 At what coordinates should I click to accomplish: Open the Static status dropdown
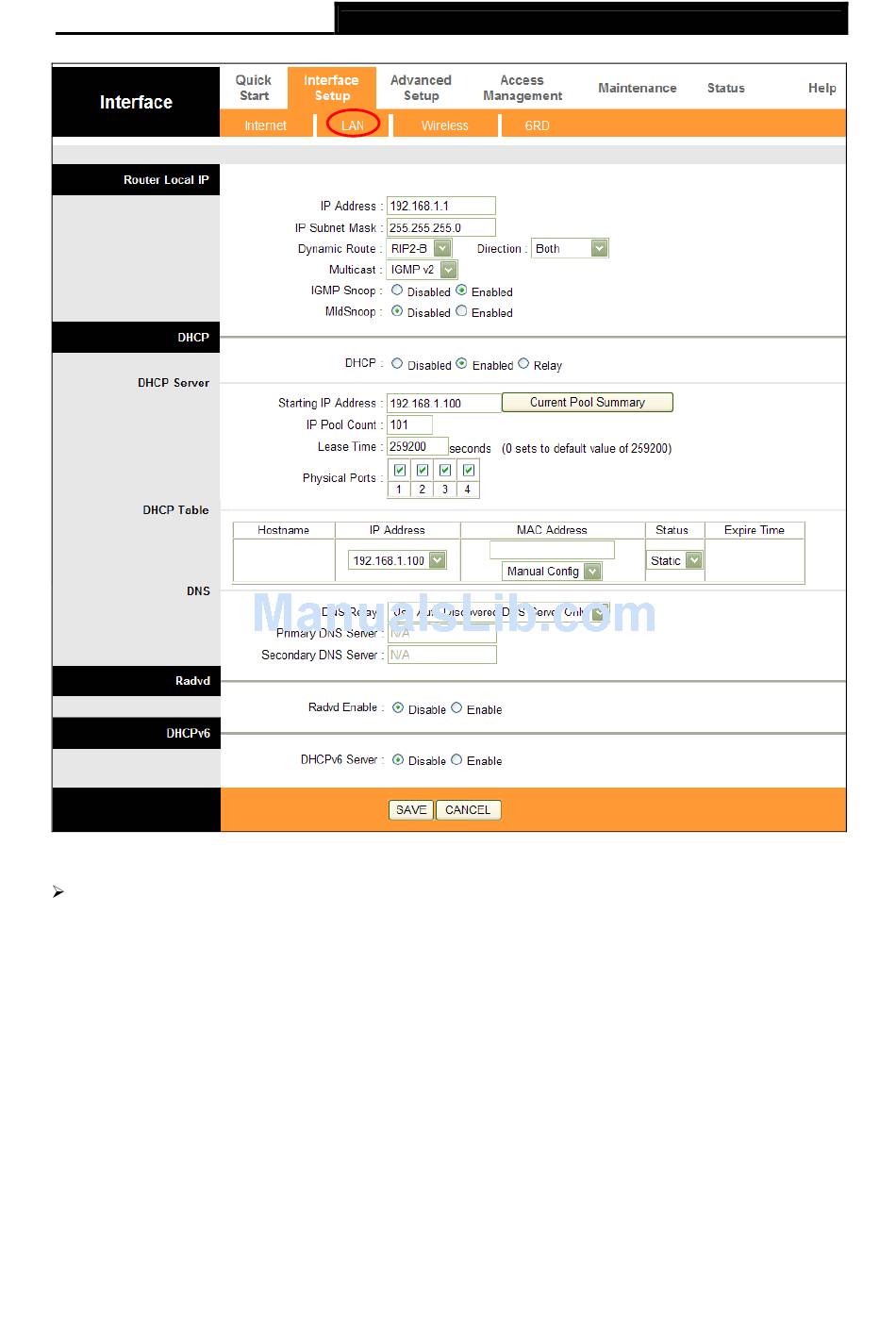coord(674,560)
